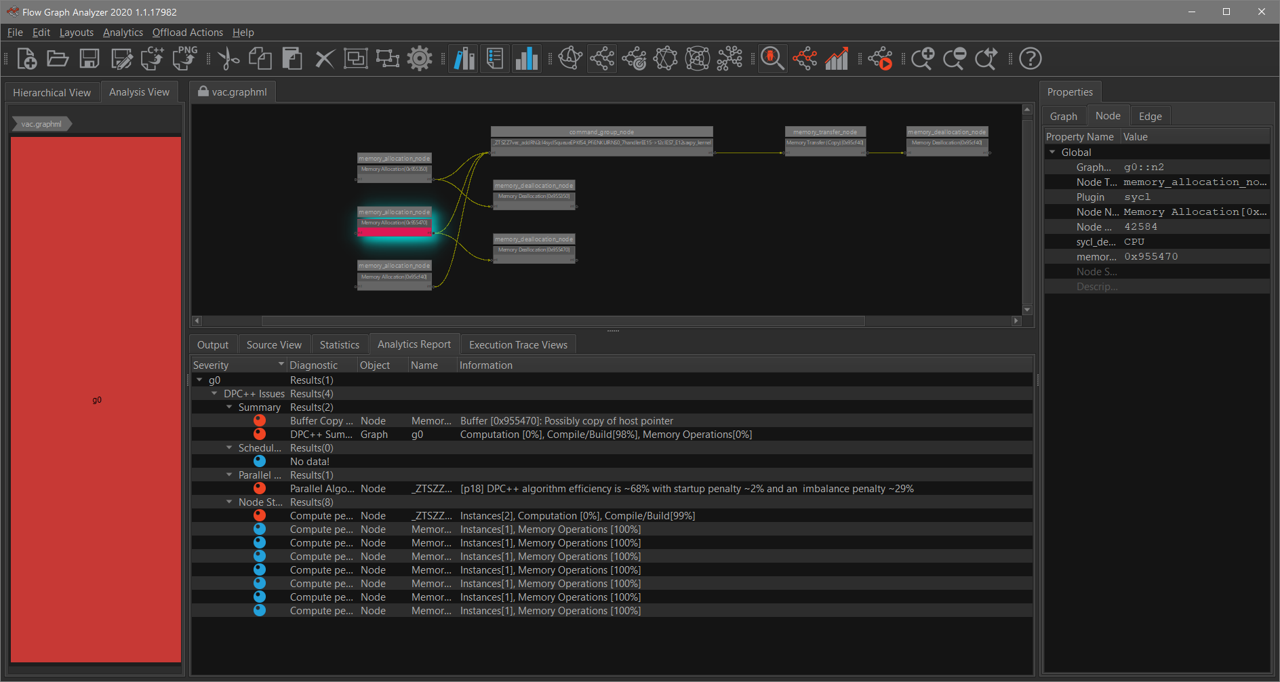This screenshot has height=682, width=1280.
Task: Collapse the g0 row in Analytics Report
Action: click(x=200, y=380)
